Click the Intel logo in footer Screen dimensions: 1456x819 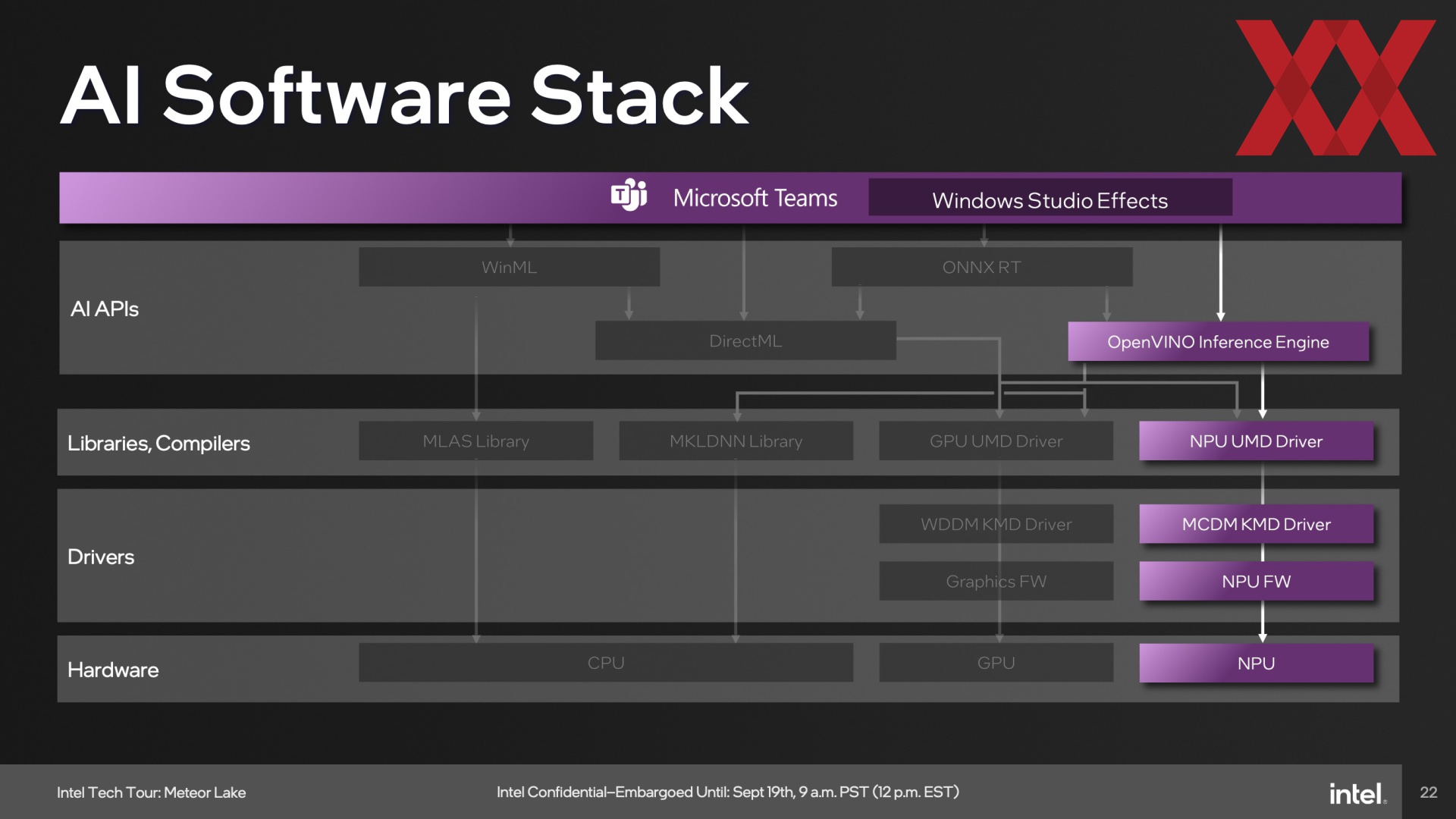point(1357,793)
